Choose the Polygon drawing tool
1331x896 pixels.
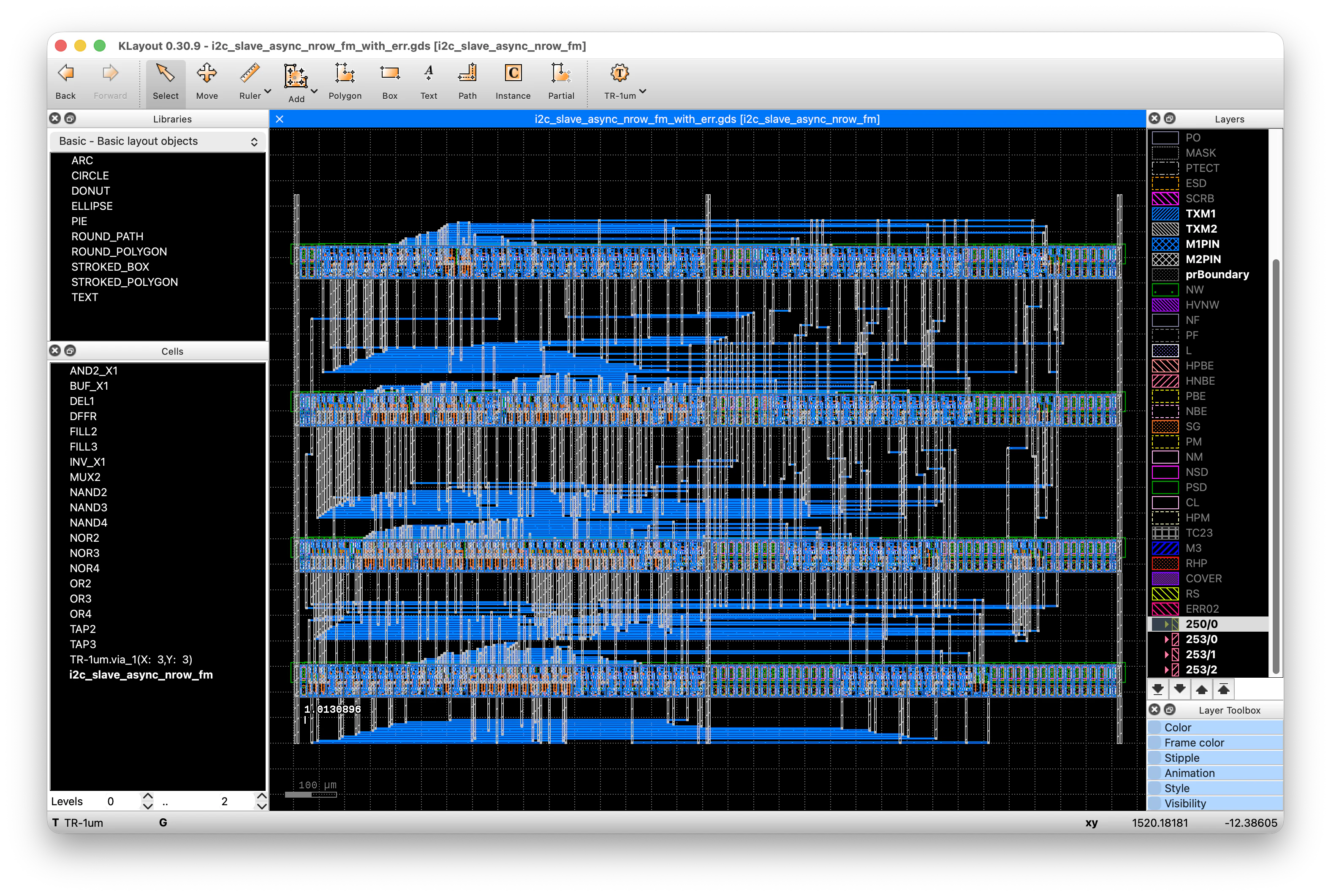tap(345, 82)
